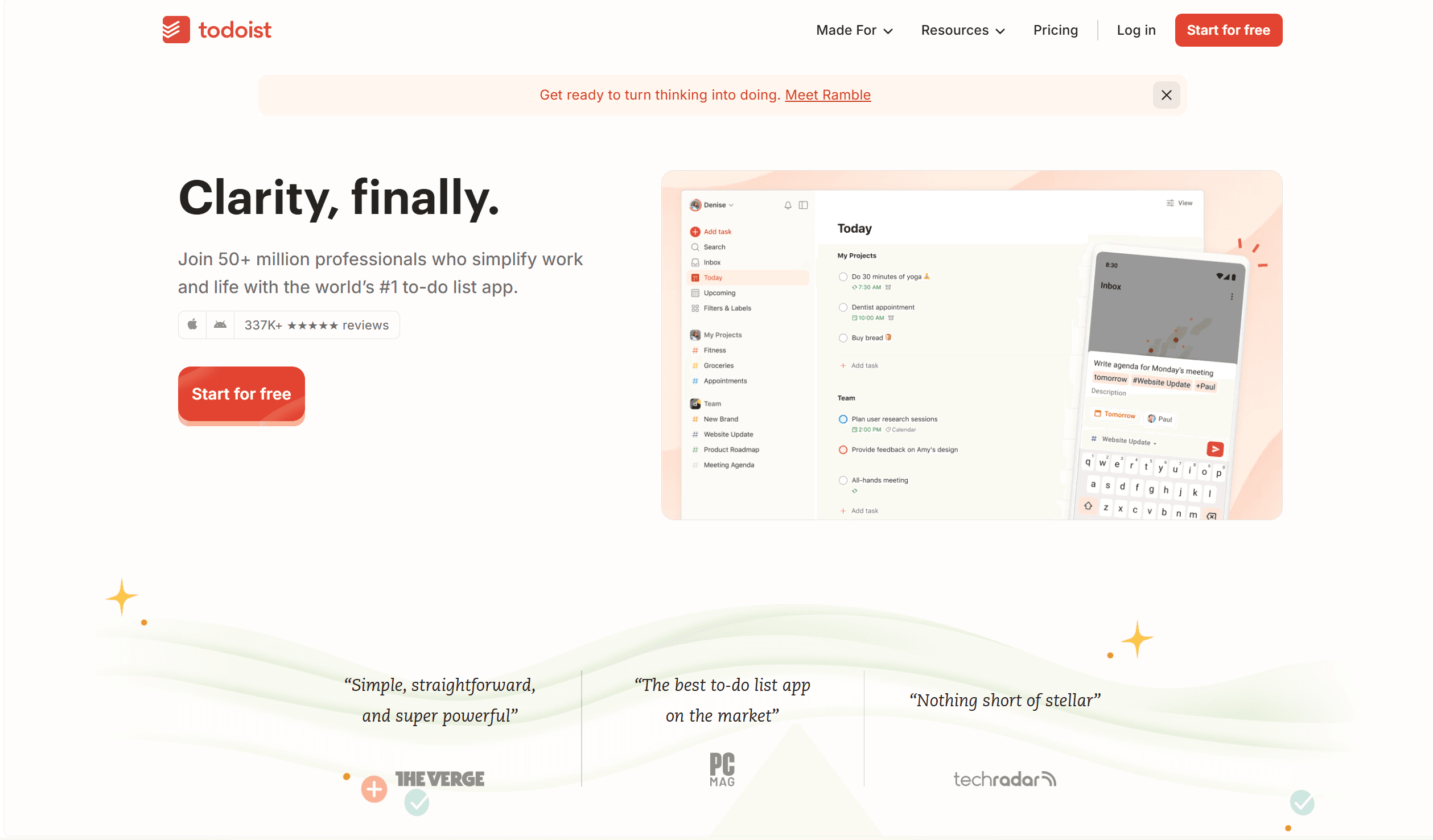Select the Today sidebar item
1433x840 pixels.
[748, 278]
